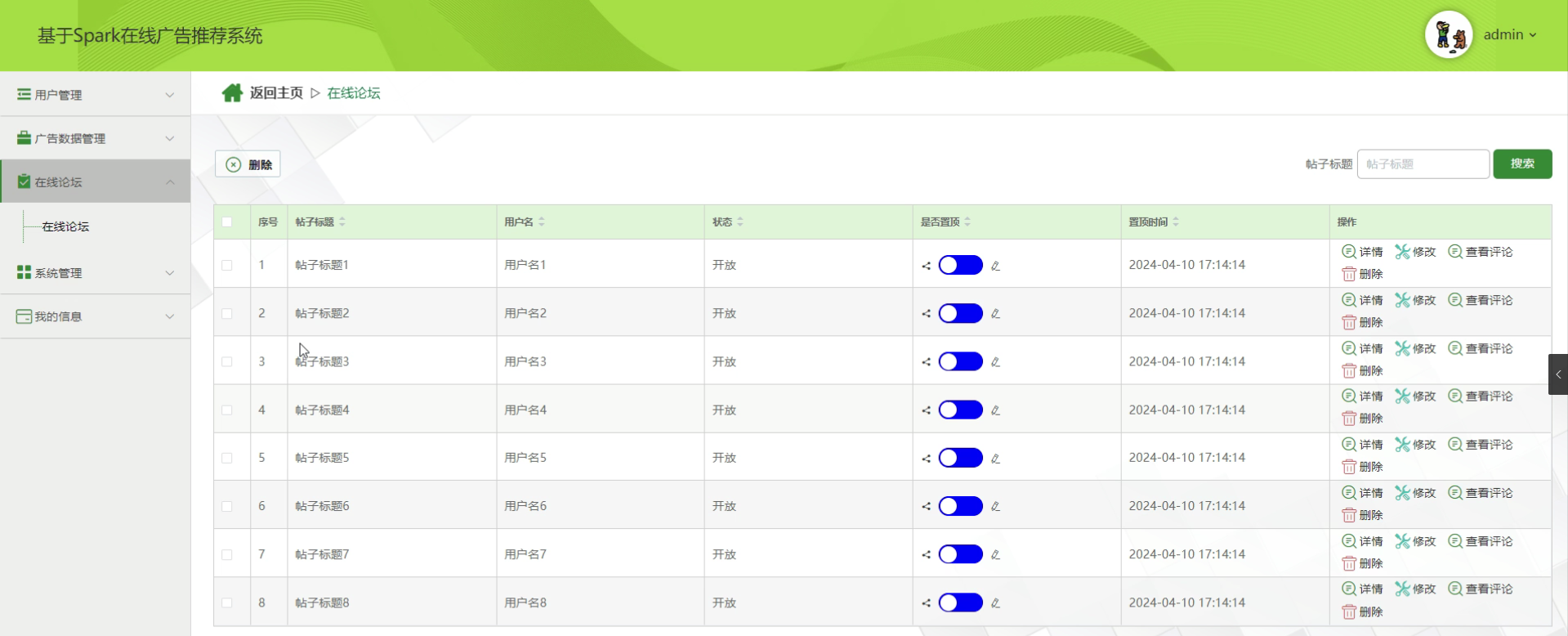Toggle the 是否置顶 switch for 帖子标题4
The width and height of the screenshot is (1568, 636).
click(960, 410)
